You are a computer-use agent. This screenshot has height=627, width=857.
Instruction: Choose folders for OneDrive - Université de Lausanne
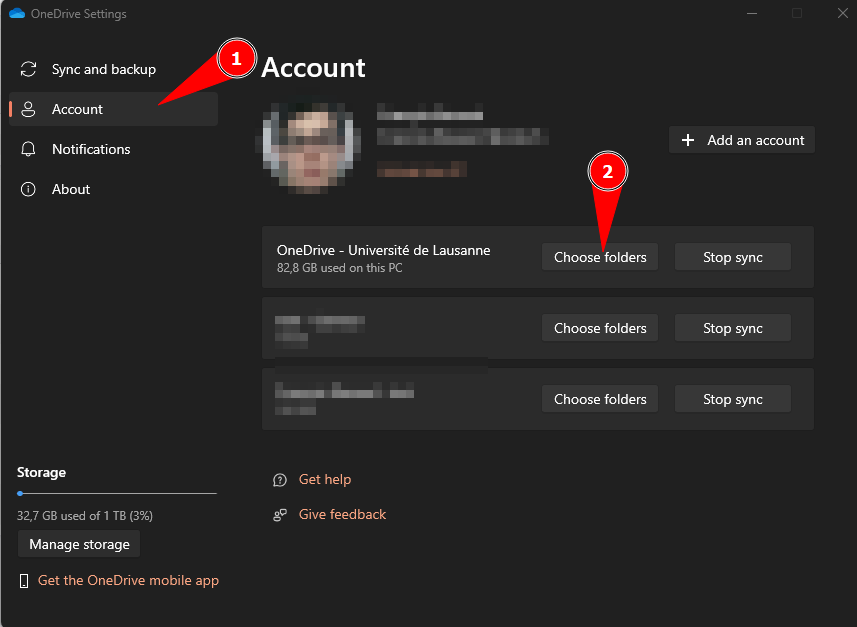(x=600, y=257)
